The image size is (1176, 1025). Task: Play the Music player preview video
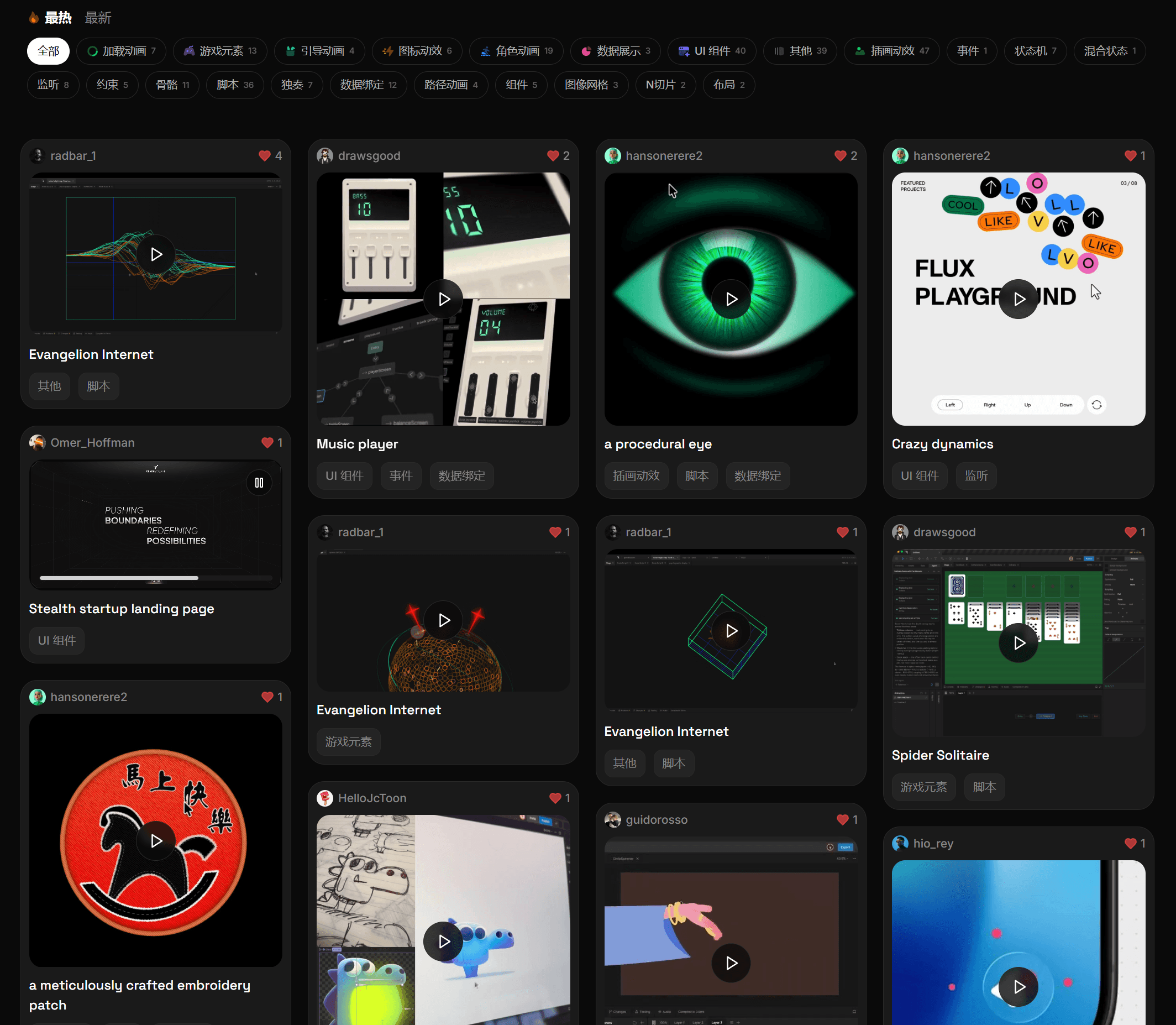tap(444, 299)
